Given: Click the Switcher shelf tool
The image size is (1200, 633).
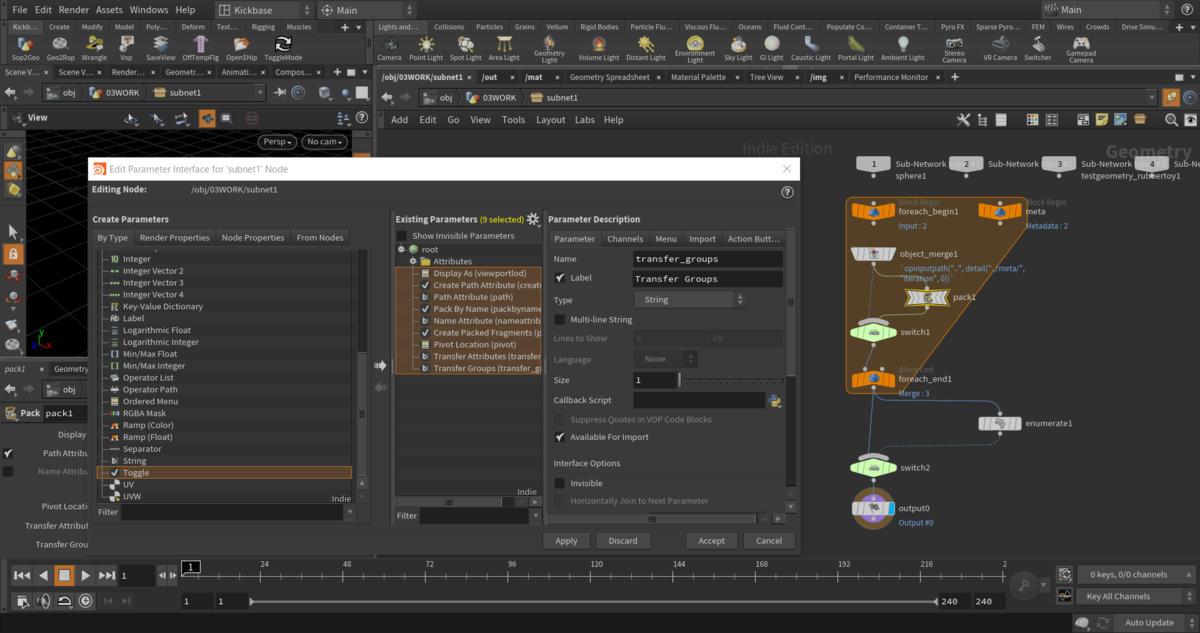Looking at the screenshot, I should [1037, 47].
